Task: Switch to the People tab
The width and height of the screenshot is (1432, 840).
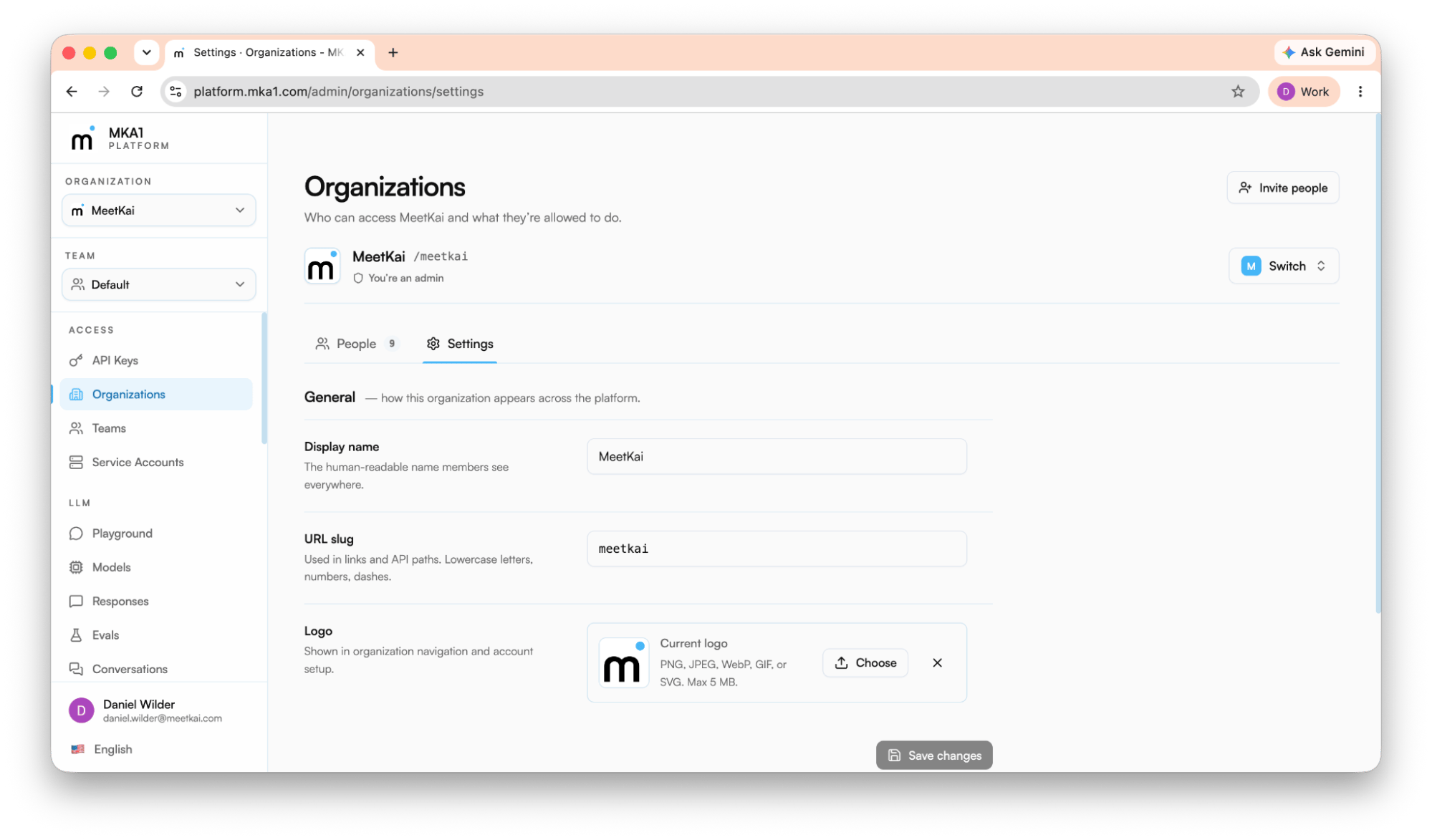Action: [x=357, y=344]
